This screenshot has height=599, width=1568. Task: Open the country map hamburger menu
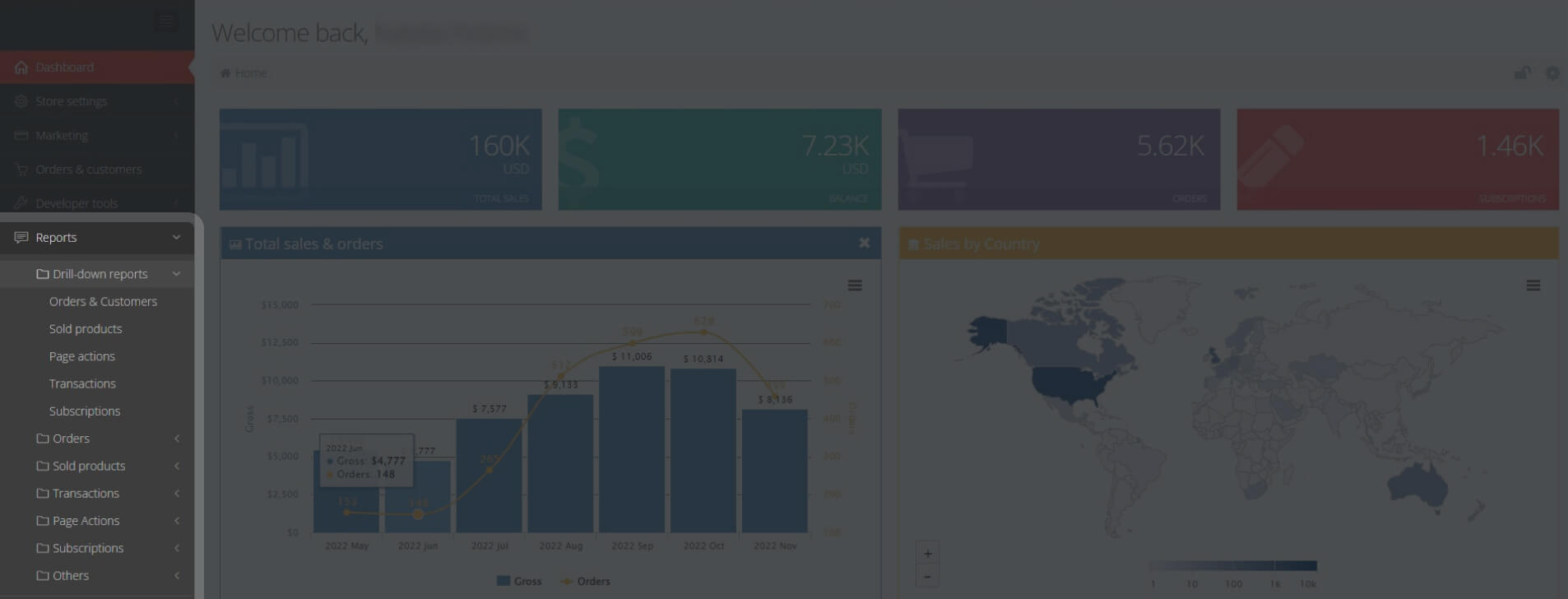[1533, 286]
